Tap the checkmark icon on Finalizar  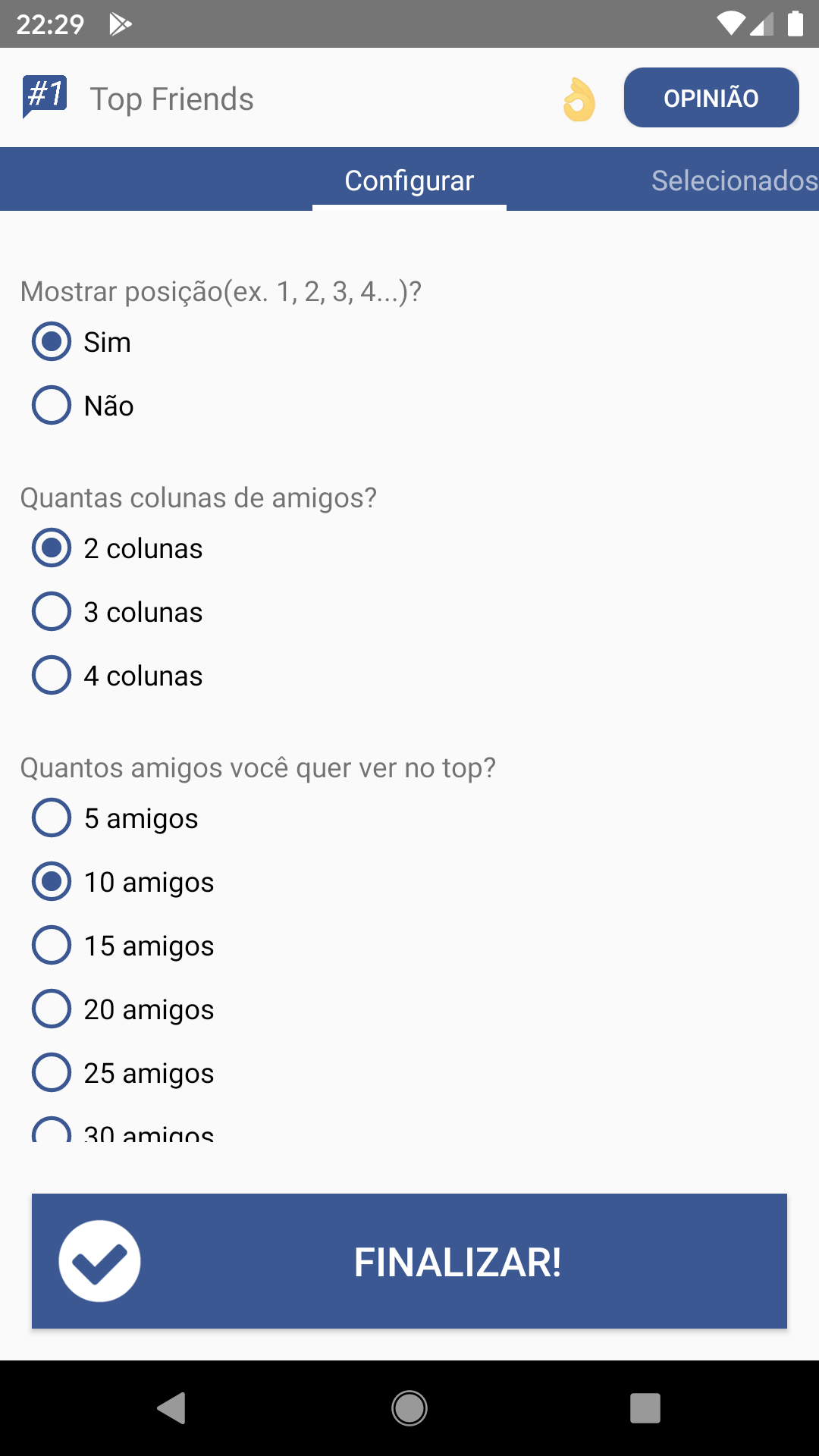[x=99, y=1261]
